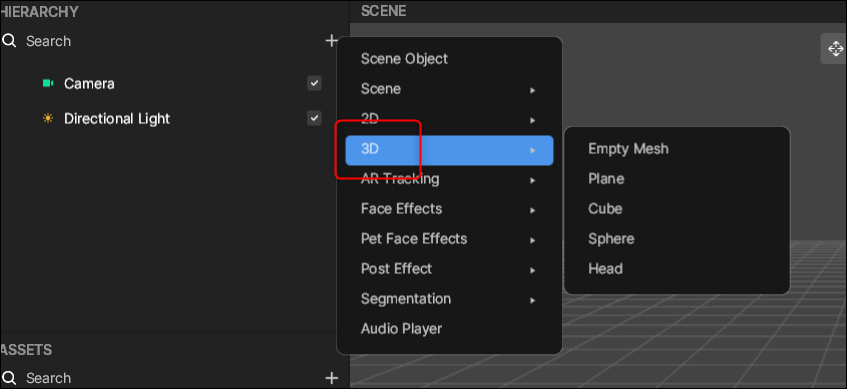Expand the AR Tracking submenu arrow

533,180
